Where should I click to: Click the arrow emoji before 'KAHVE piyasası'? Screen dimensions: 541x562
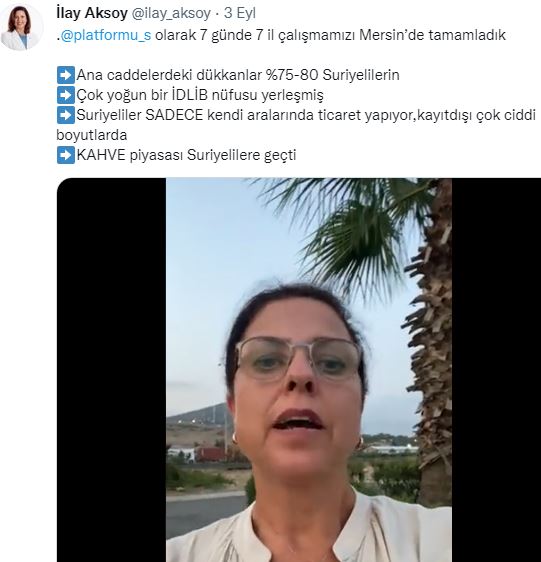[66, 155]
